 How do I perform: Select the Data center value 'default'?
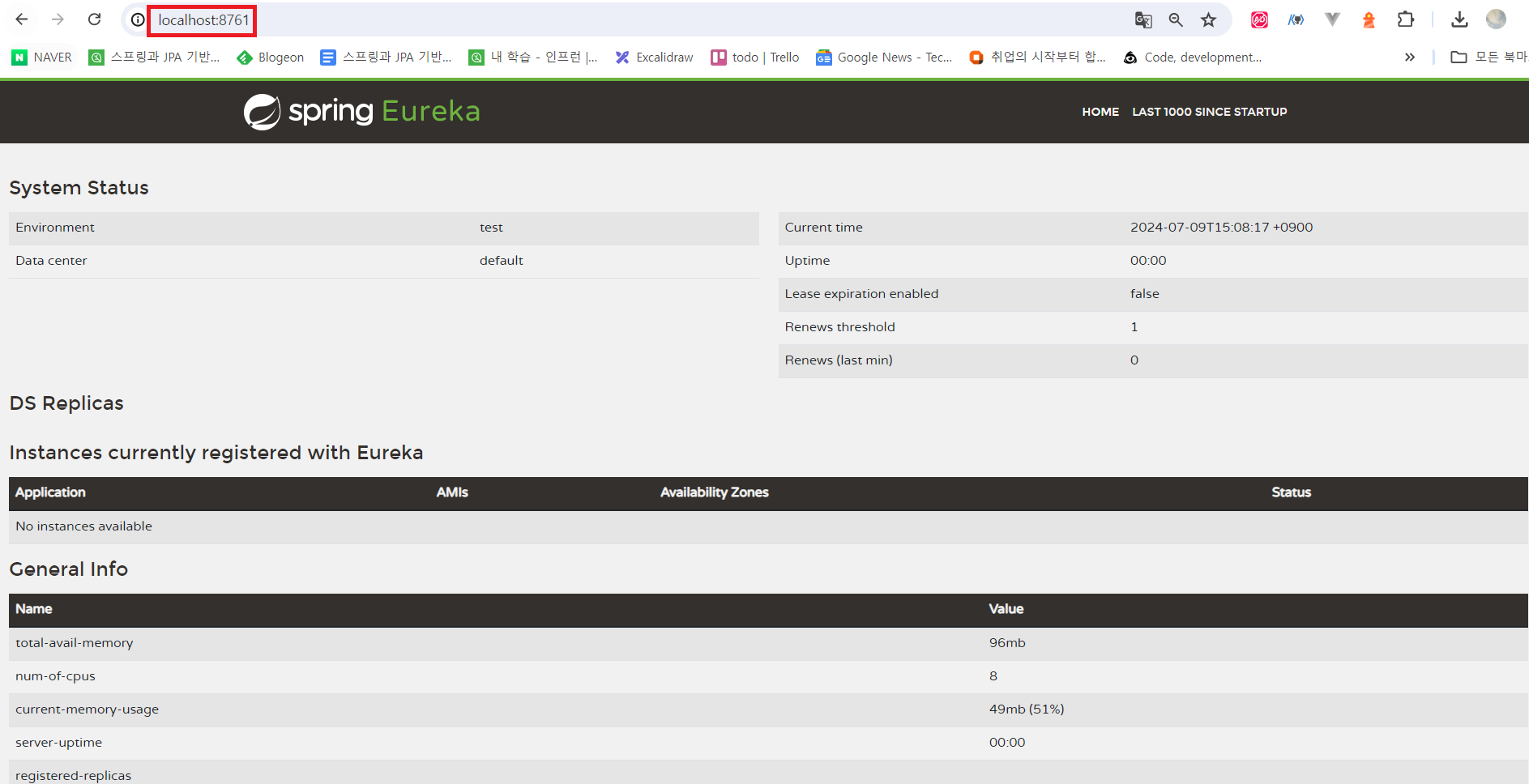502,261
